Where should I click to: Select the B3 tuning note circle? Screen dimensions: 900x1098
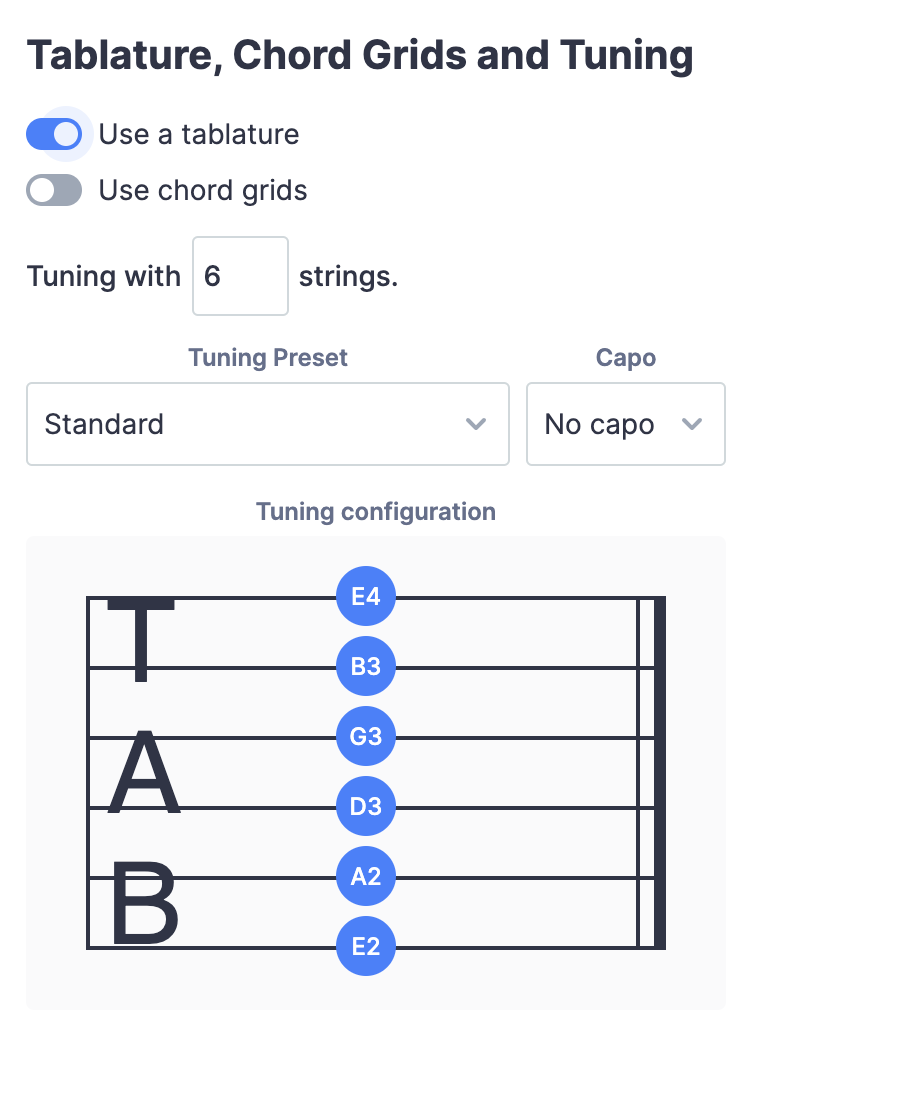click(366, 666)
